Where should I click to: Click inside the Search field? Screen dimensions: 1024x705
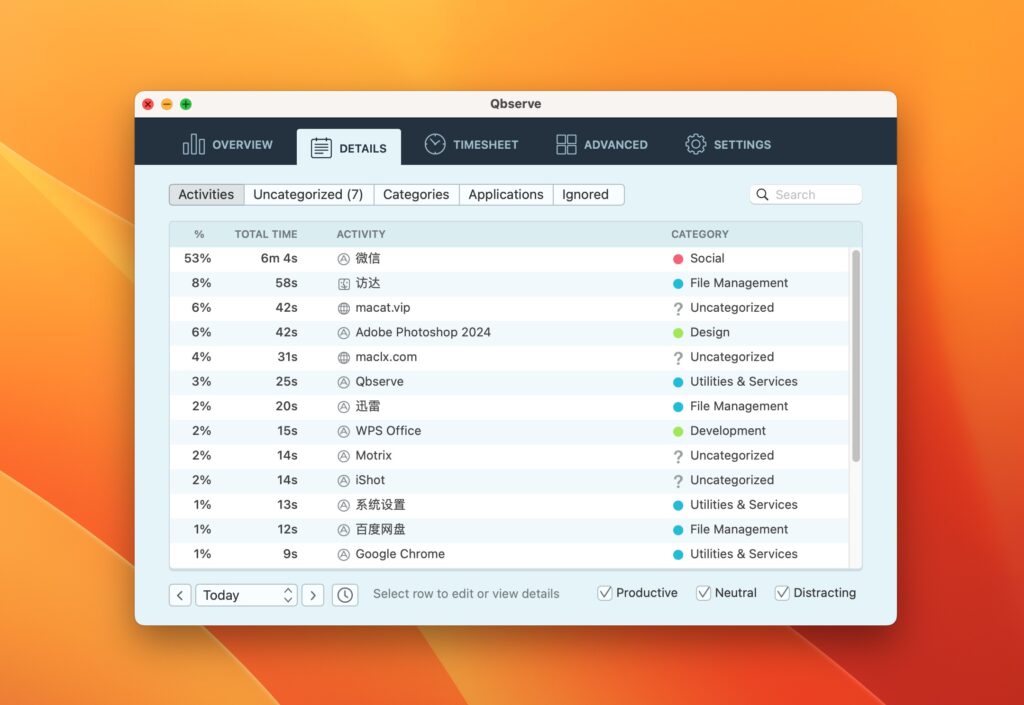(x=810, y=194)
